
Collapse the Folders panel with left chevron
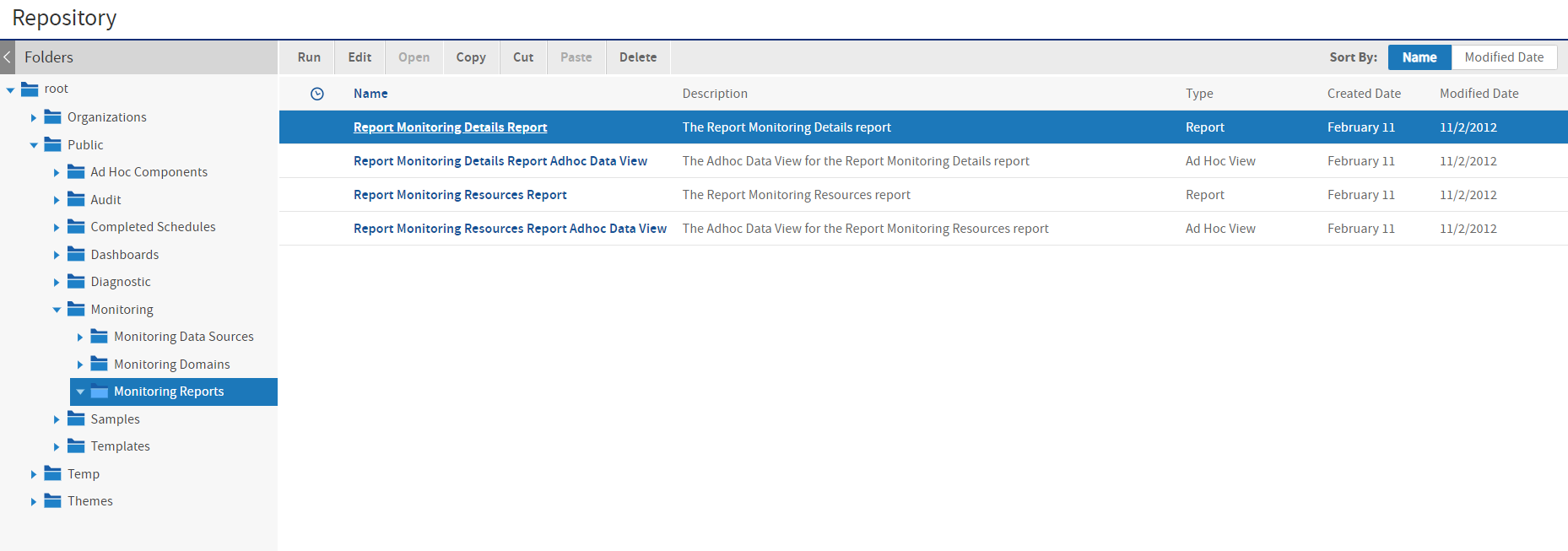click(x=8, y=57)
